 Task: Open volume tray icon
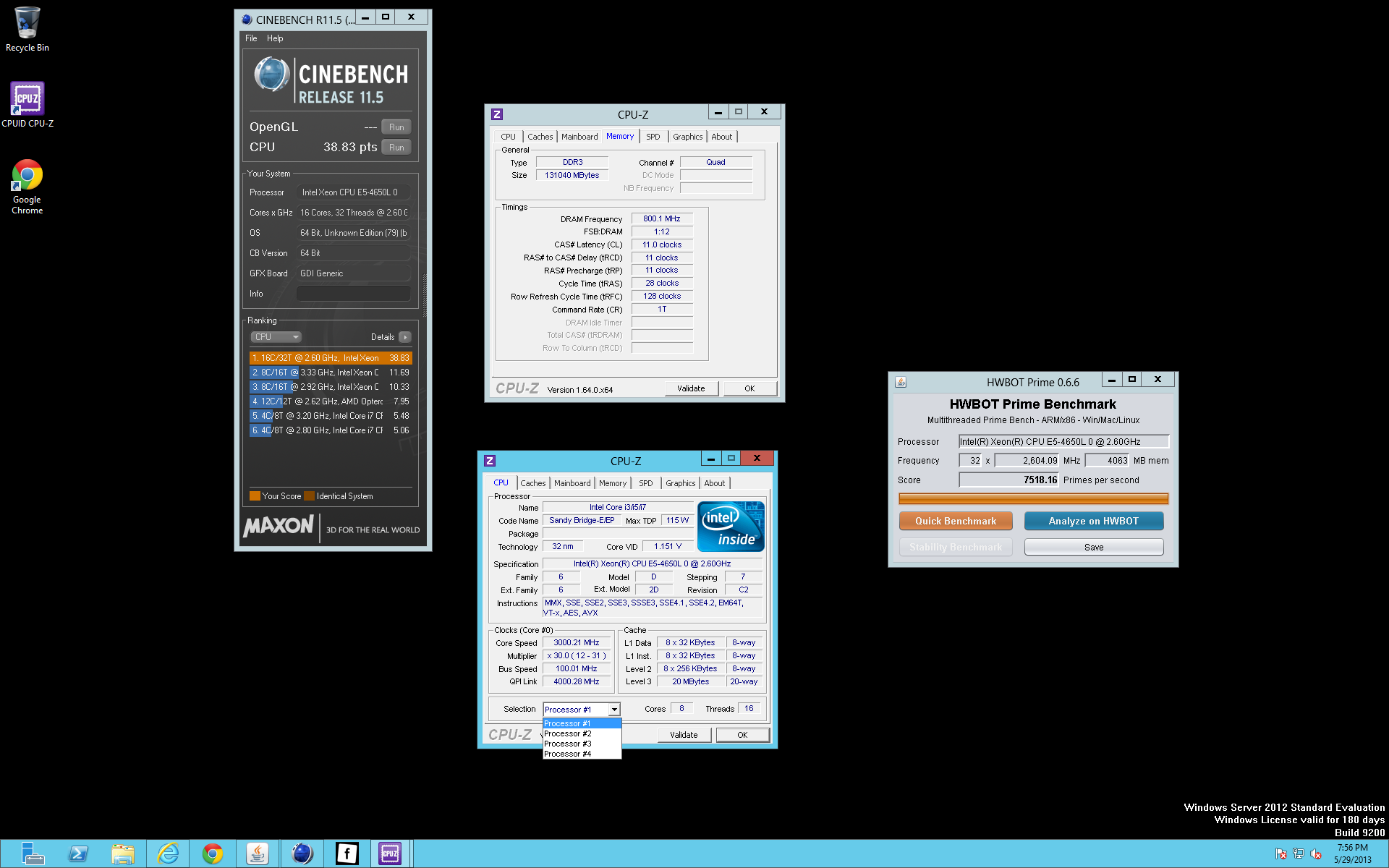[1316, 854]
